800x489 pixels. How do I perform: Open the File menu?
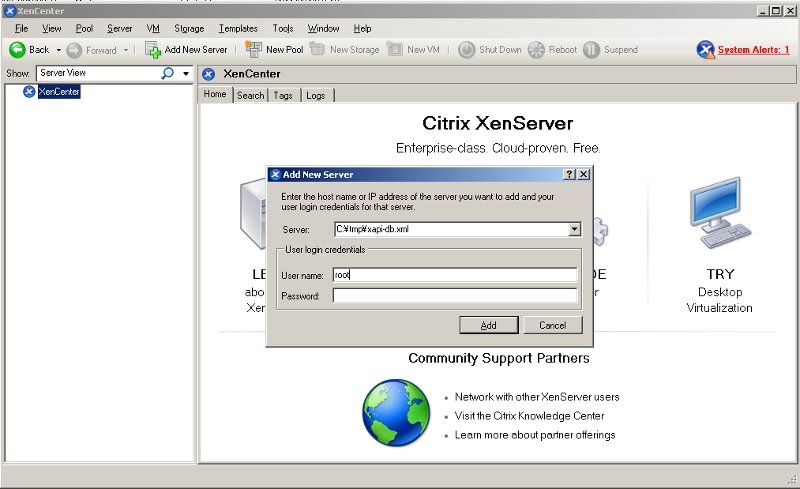pos(21,29)
